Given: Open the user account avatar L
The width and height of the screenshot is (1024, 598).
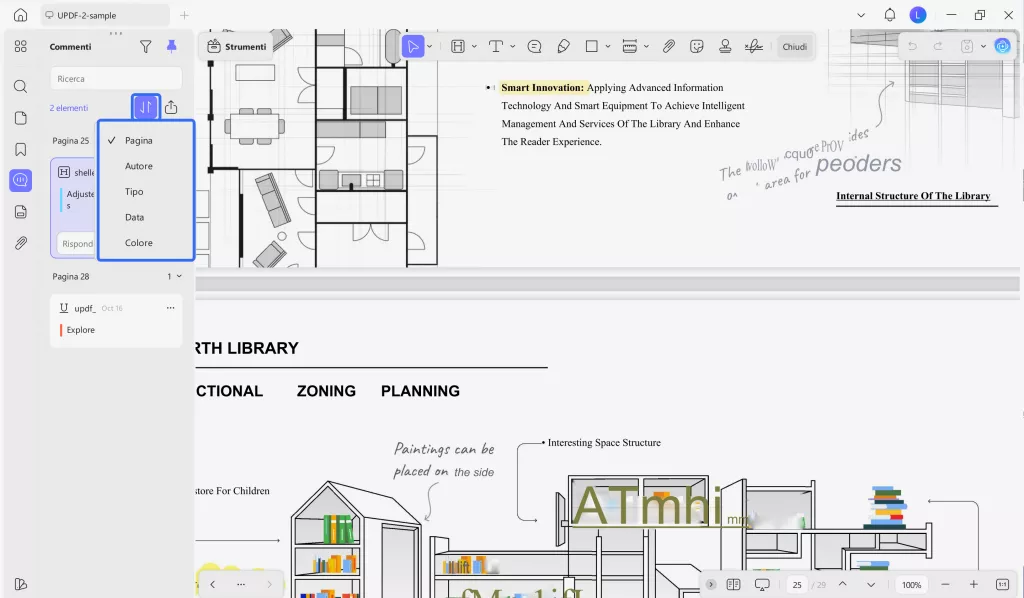Looking at the screenshot, I should tap(918, 15).
